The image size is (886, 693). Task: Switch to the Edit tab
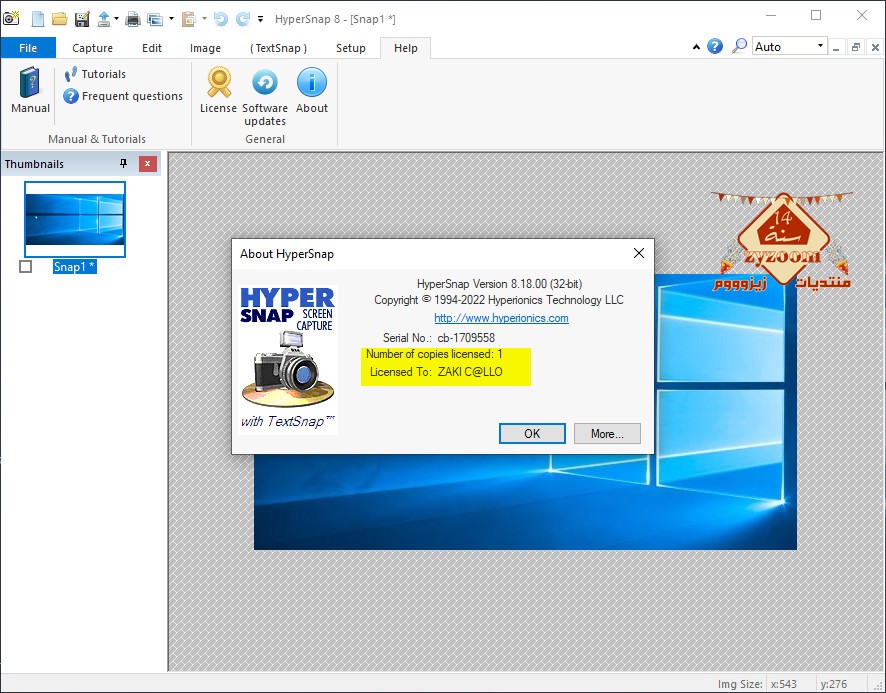(151, 48)
